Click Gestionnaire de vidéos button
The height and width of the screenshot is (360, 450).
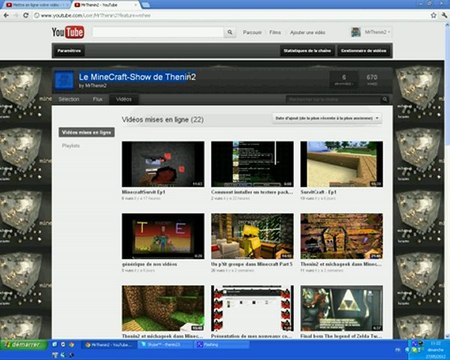363,51
